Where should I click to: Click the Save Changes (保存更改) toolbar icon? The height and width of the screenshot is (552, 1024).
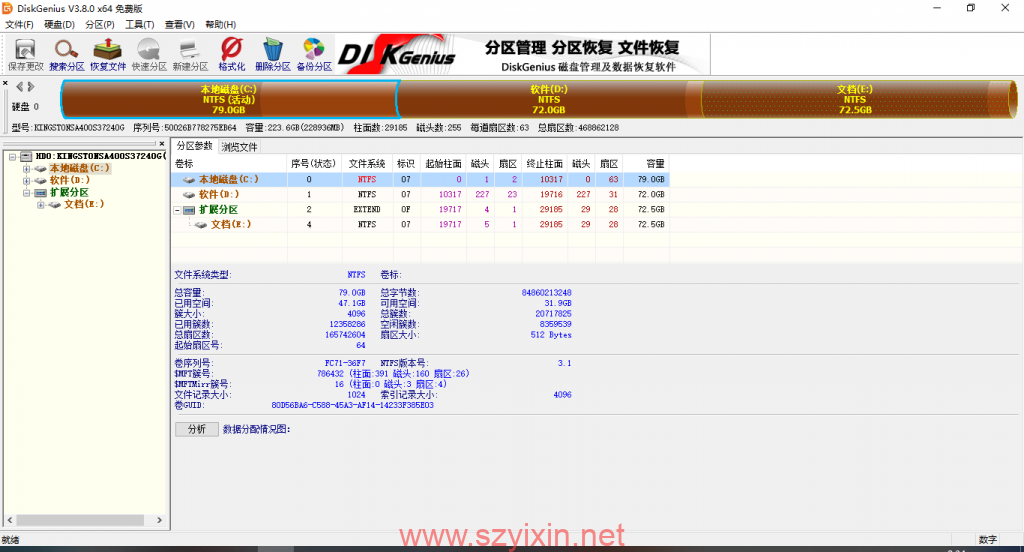point(25,54)
